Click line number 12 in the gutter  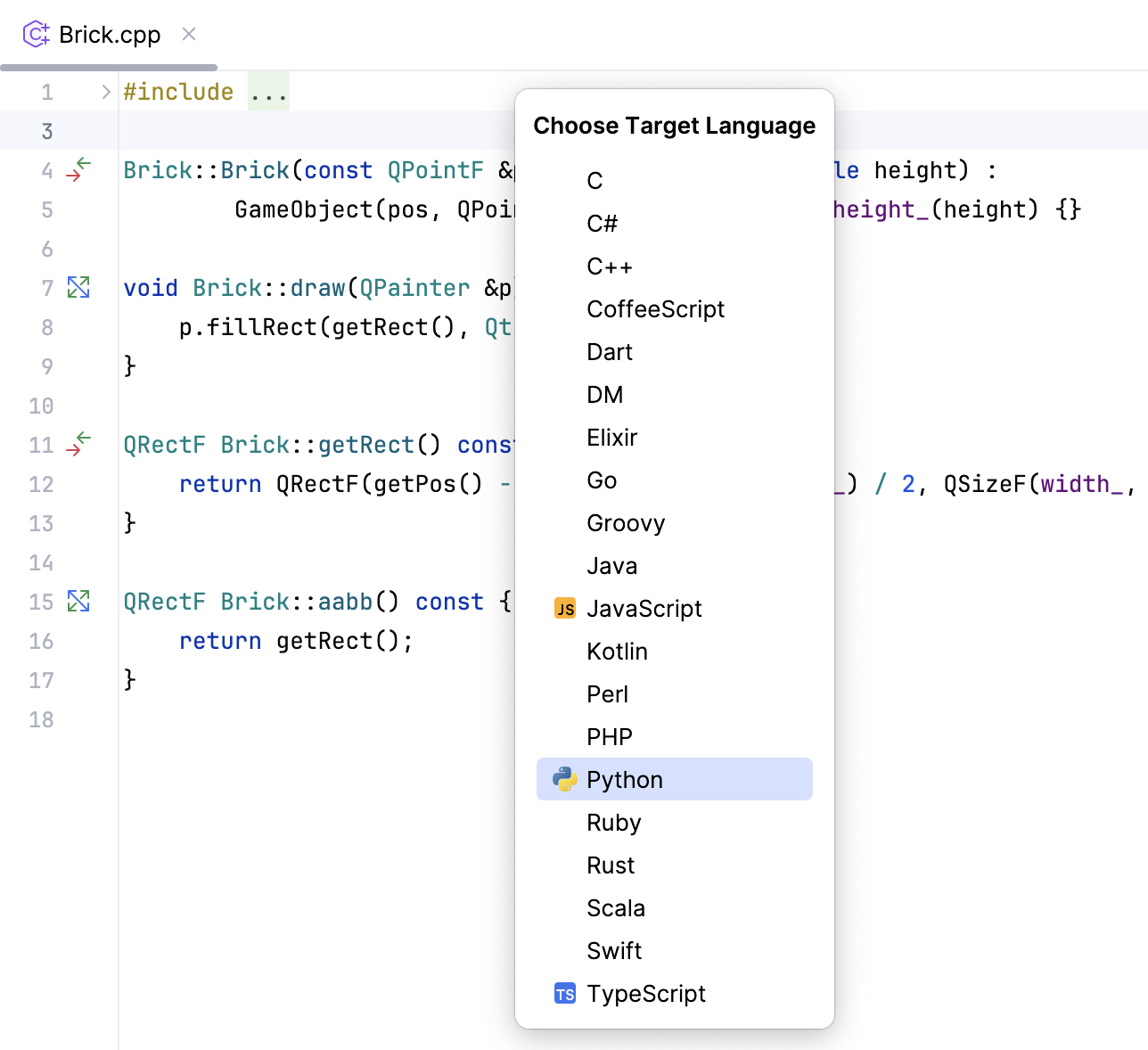pyautogui.click(x=41, y=484)
